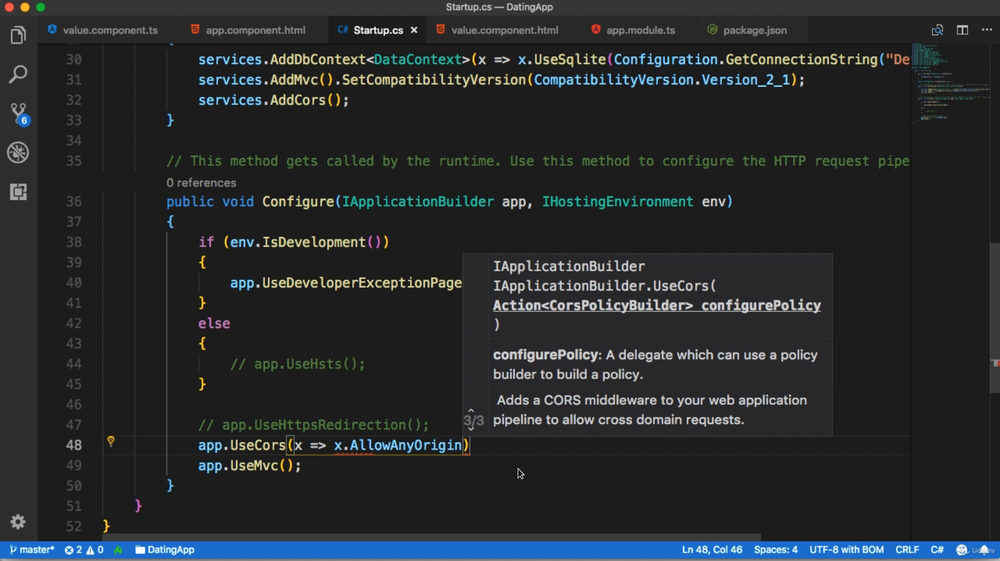
Task: Open the master* branch picker
Action: point(31,550)
